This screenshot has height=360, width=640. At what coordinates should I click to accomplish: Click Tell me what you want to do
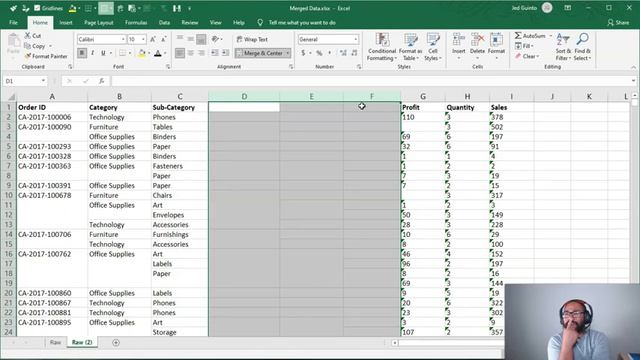[302, 22]
